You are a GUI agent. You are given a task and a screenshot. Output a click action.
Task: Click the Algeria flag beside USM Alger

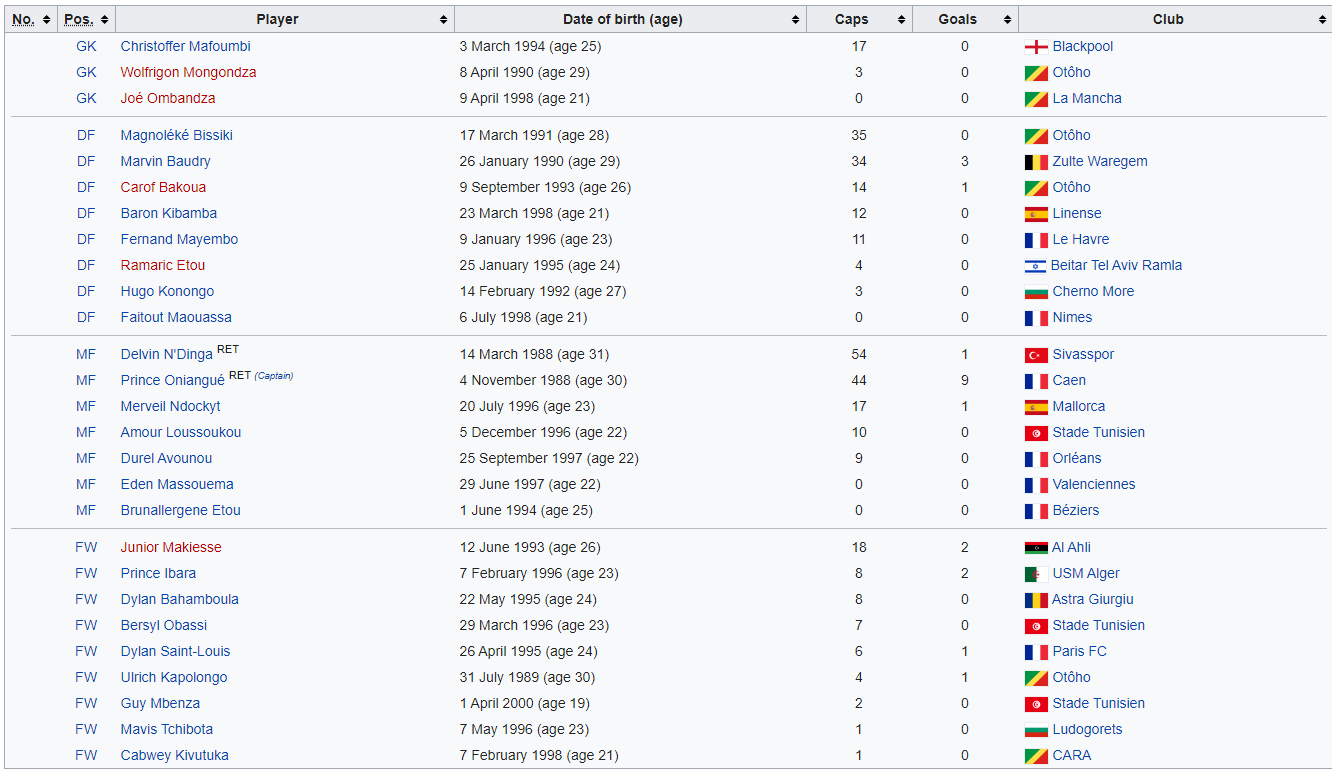pyautogui.click(x=1036, y=574)
